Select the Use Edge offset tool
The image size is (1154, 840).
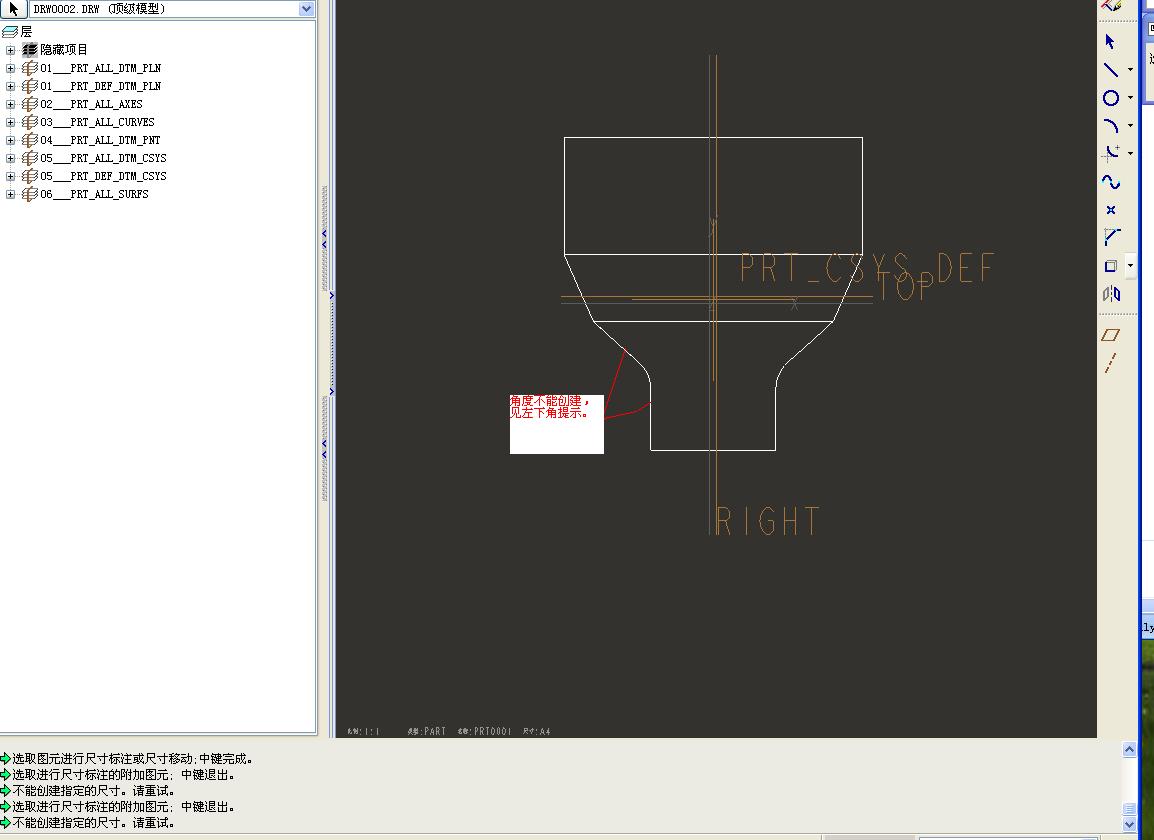[1111, 266]
